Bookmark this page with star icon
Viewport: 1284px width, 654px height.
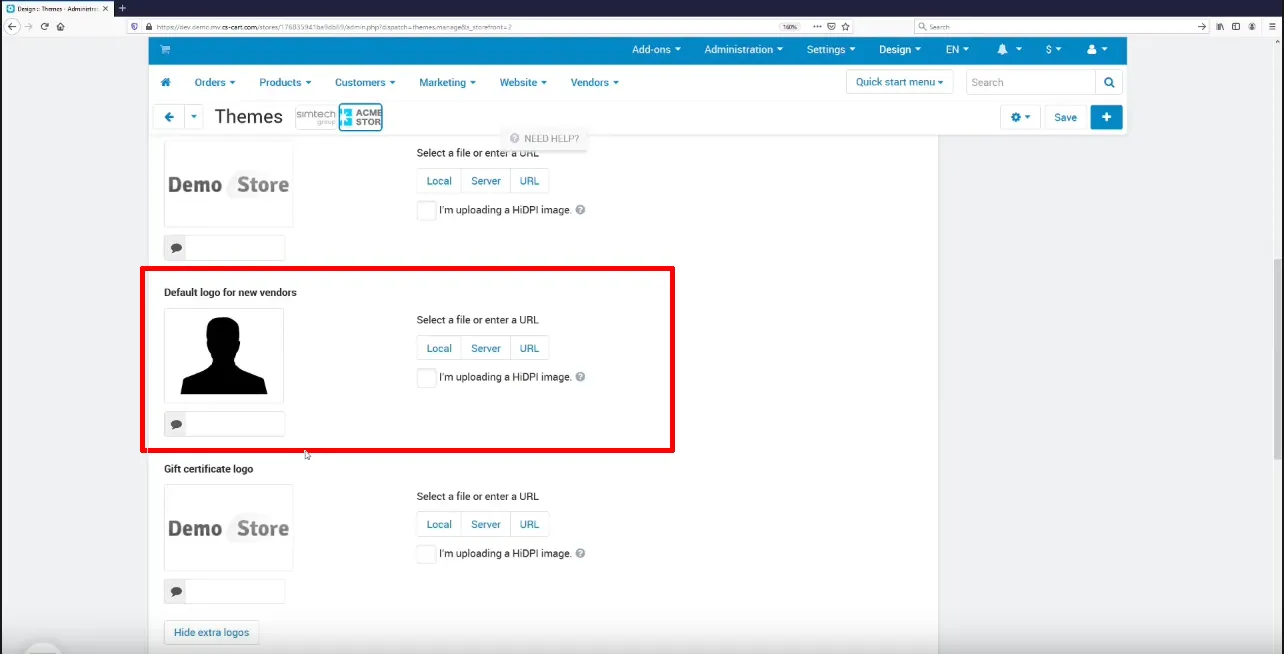pyautogui.click(x=846, y=27)
